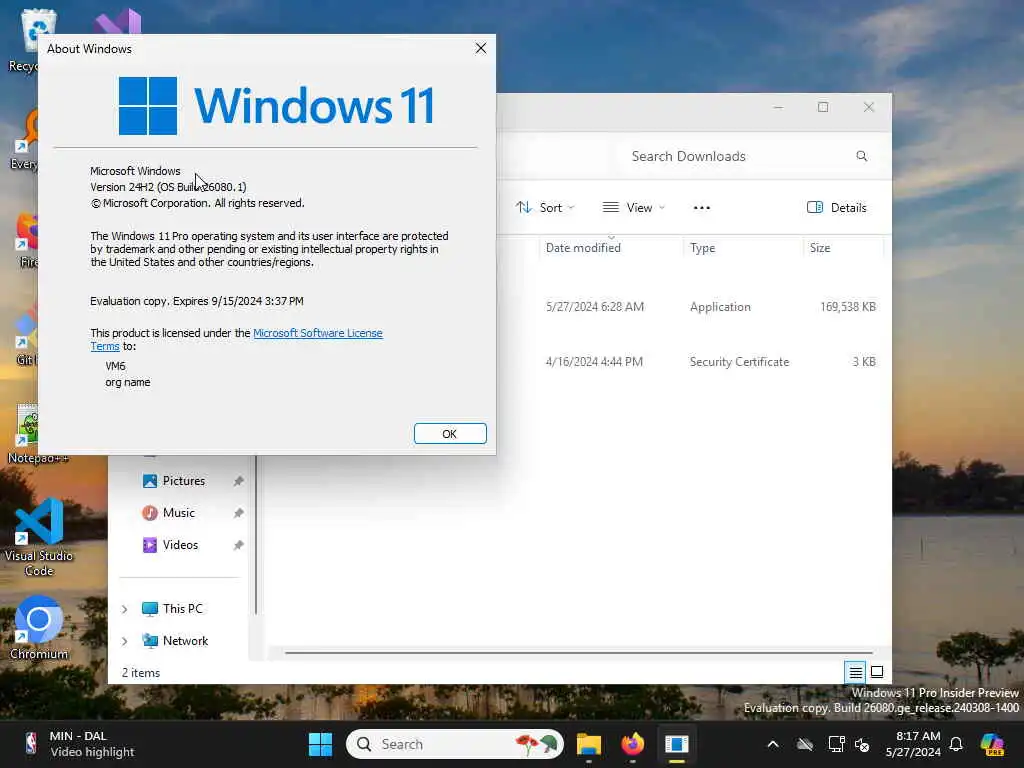Open the Notepad++ desktop shortcut
The image size is (1024, 768).
(37, 434)
